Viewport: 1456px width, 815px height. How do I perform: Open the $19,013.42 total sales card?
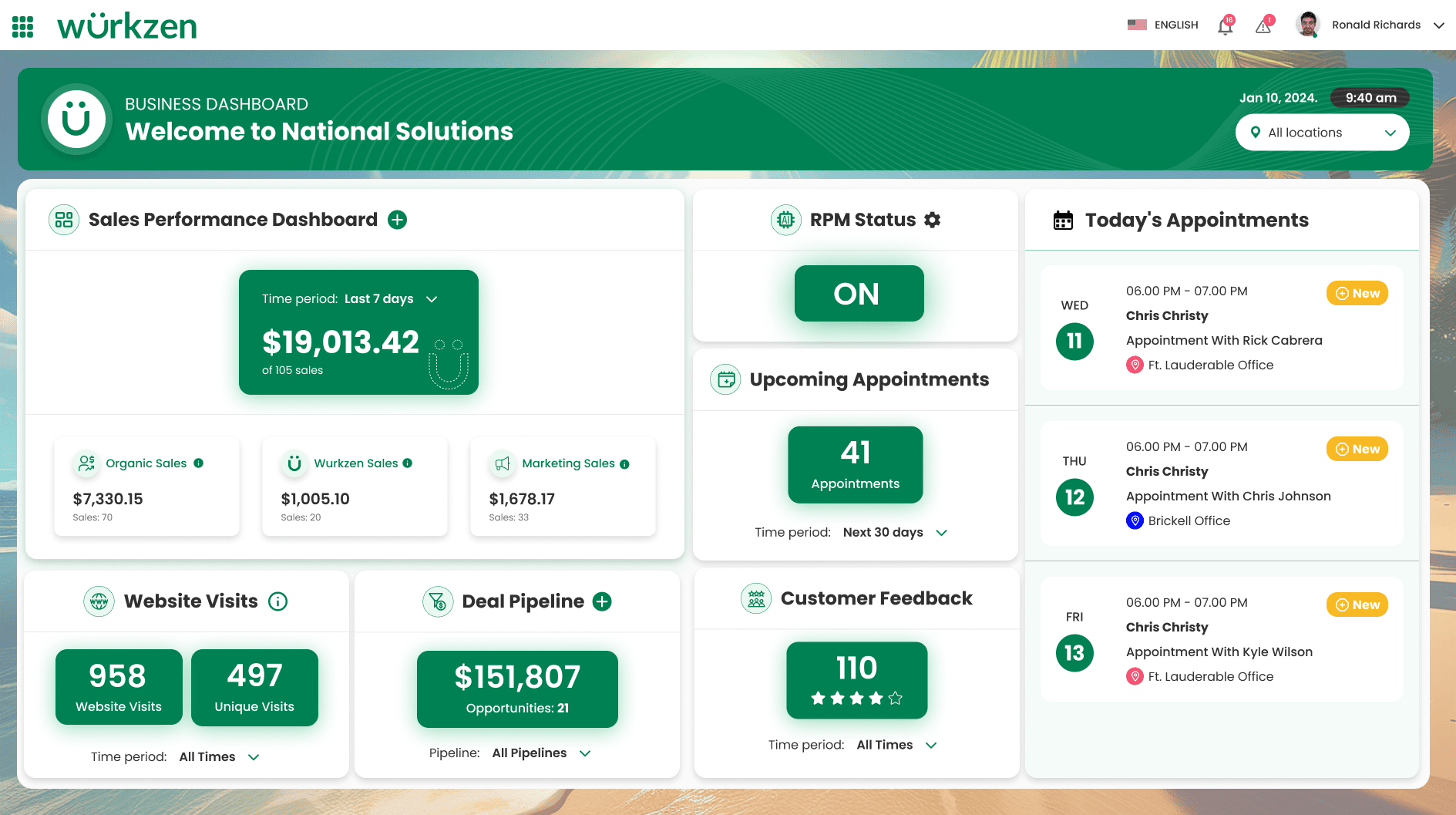click(x=358, y=332)
